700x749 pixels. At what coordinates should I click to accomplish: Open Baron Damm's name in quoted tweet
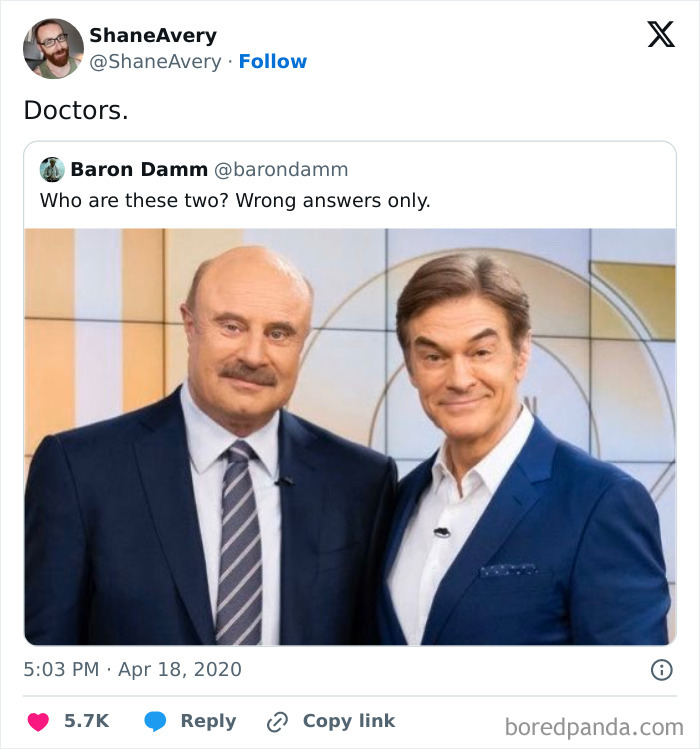click(139, 169)
